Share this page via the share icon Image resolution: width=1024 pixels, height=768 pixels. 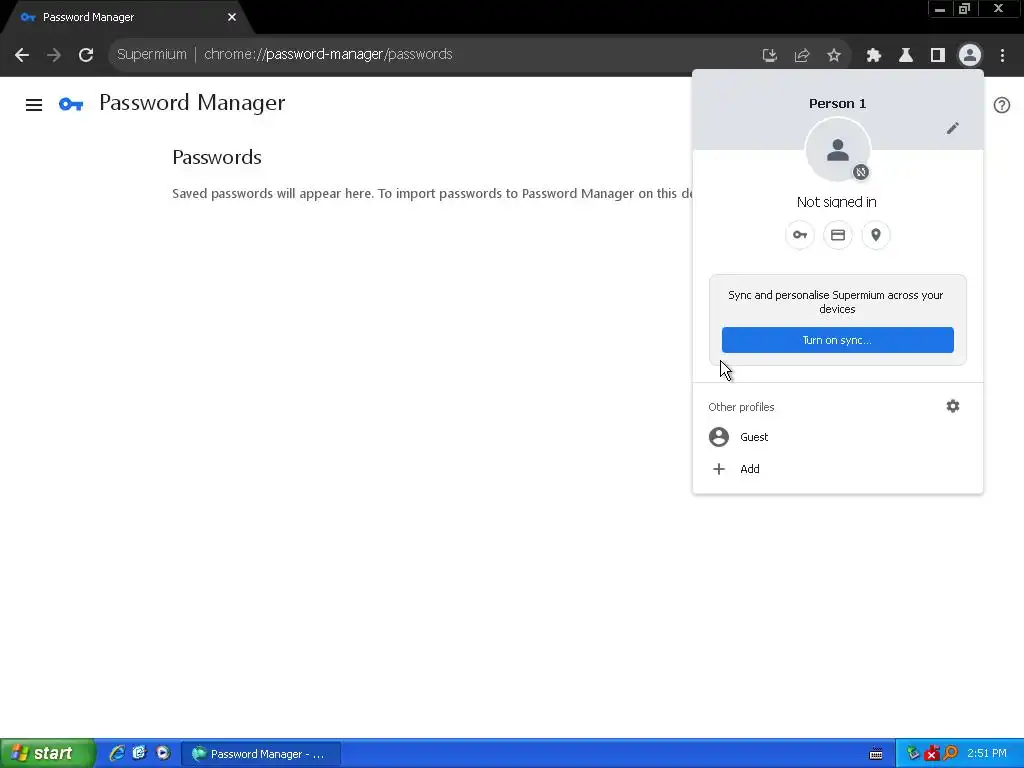(802, 55)
